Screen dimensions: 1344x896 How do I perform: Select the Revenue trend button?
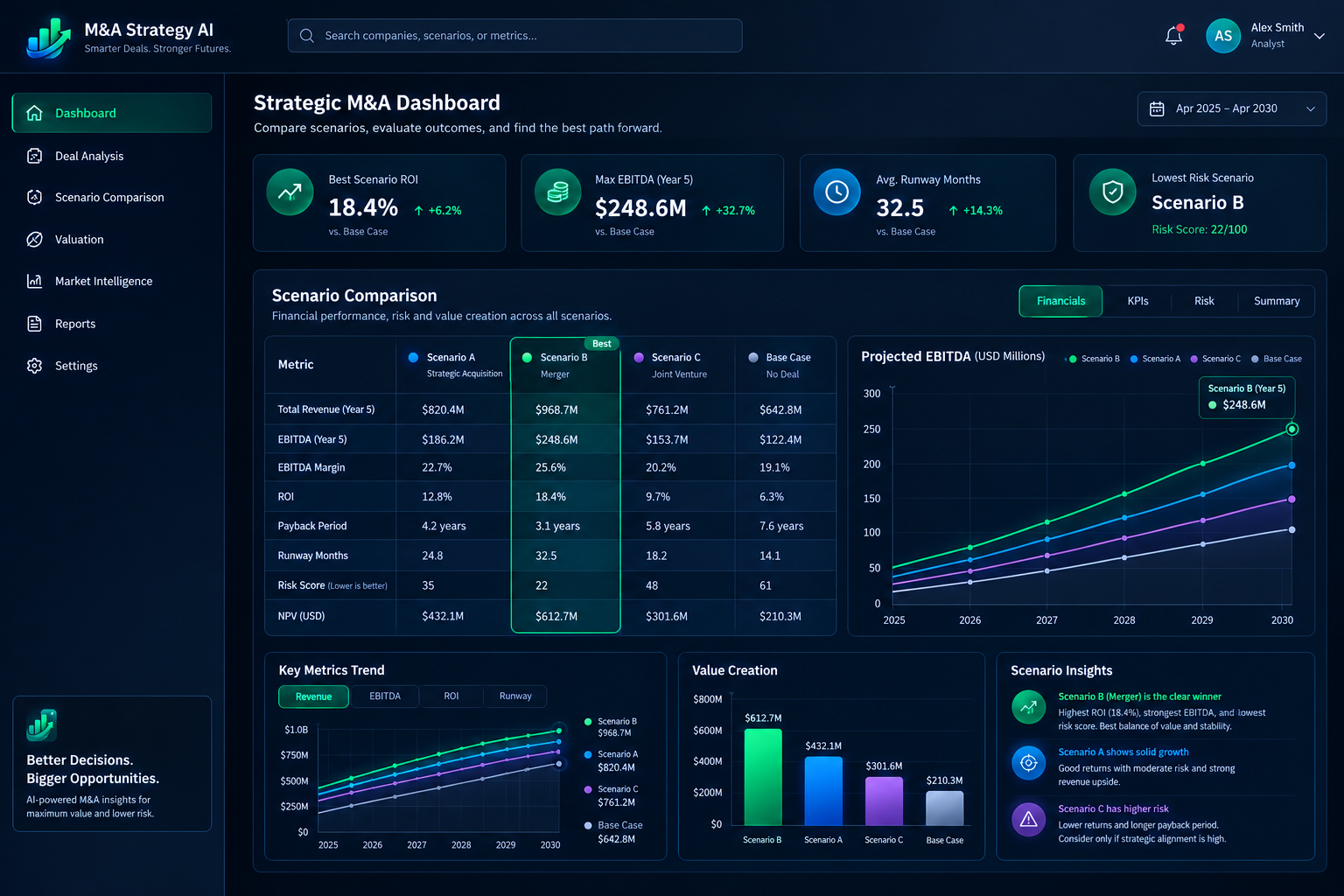pos(313,696)
